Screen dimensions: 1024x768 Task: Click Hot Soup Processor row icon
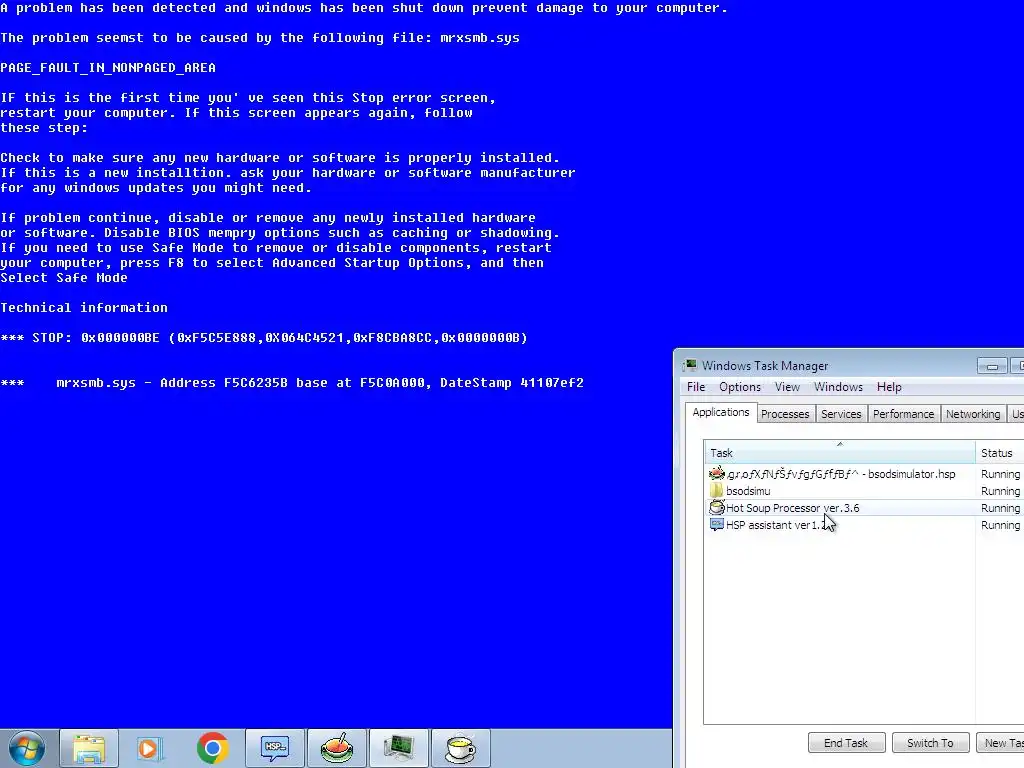point(717,507)
